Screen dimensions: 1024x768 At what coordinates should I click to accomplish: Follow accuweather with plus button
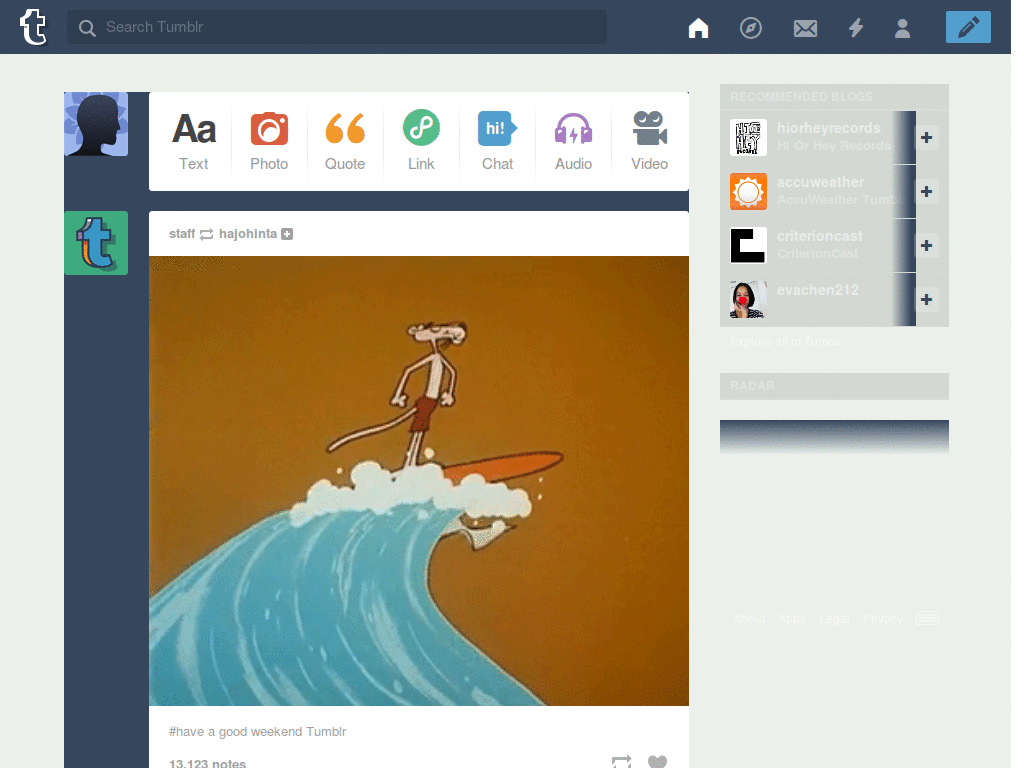926,191
